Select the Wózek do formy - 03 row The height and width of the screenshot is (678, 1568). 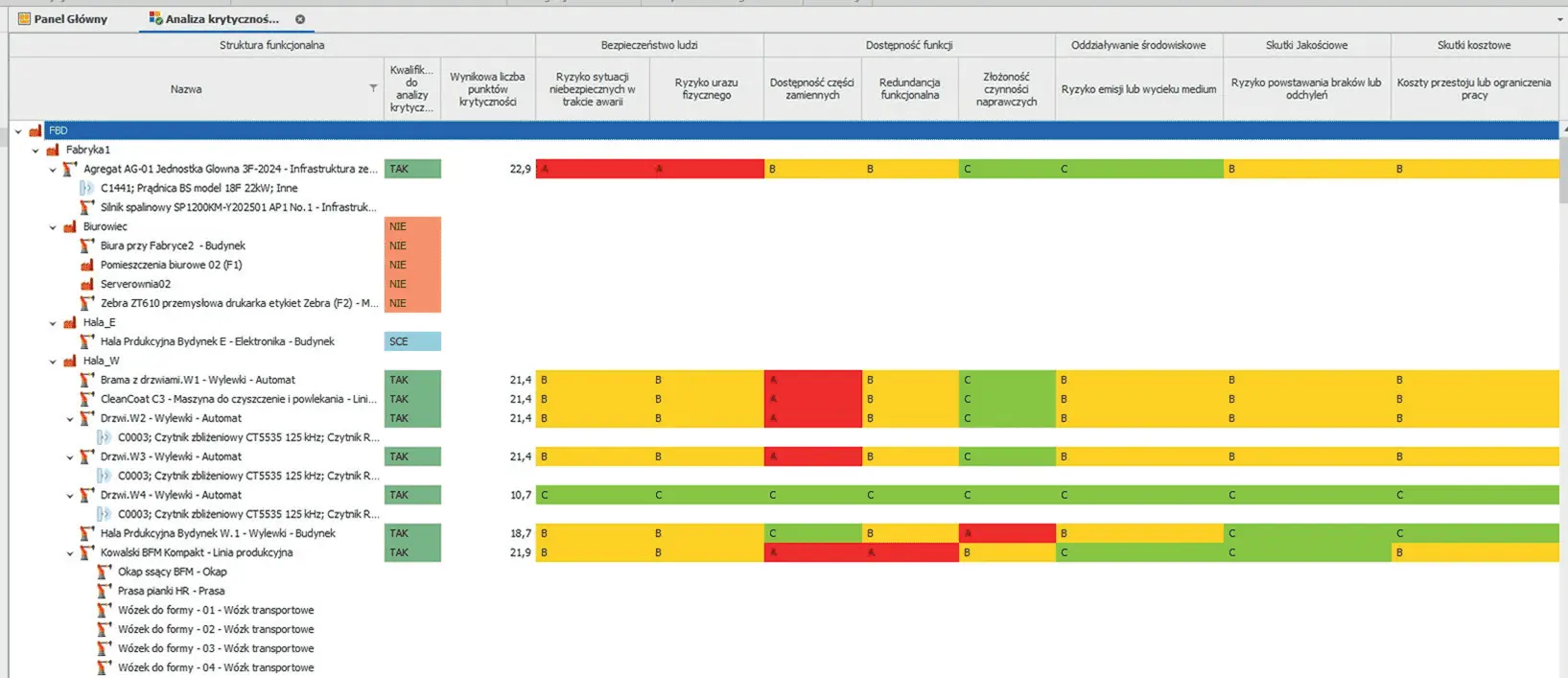click(216, 648)
